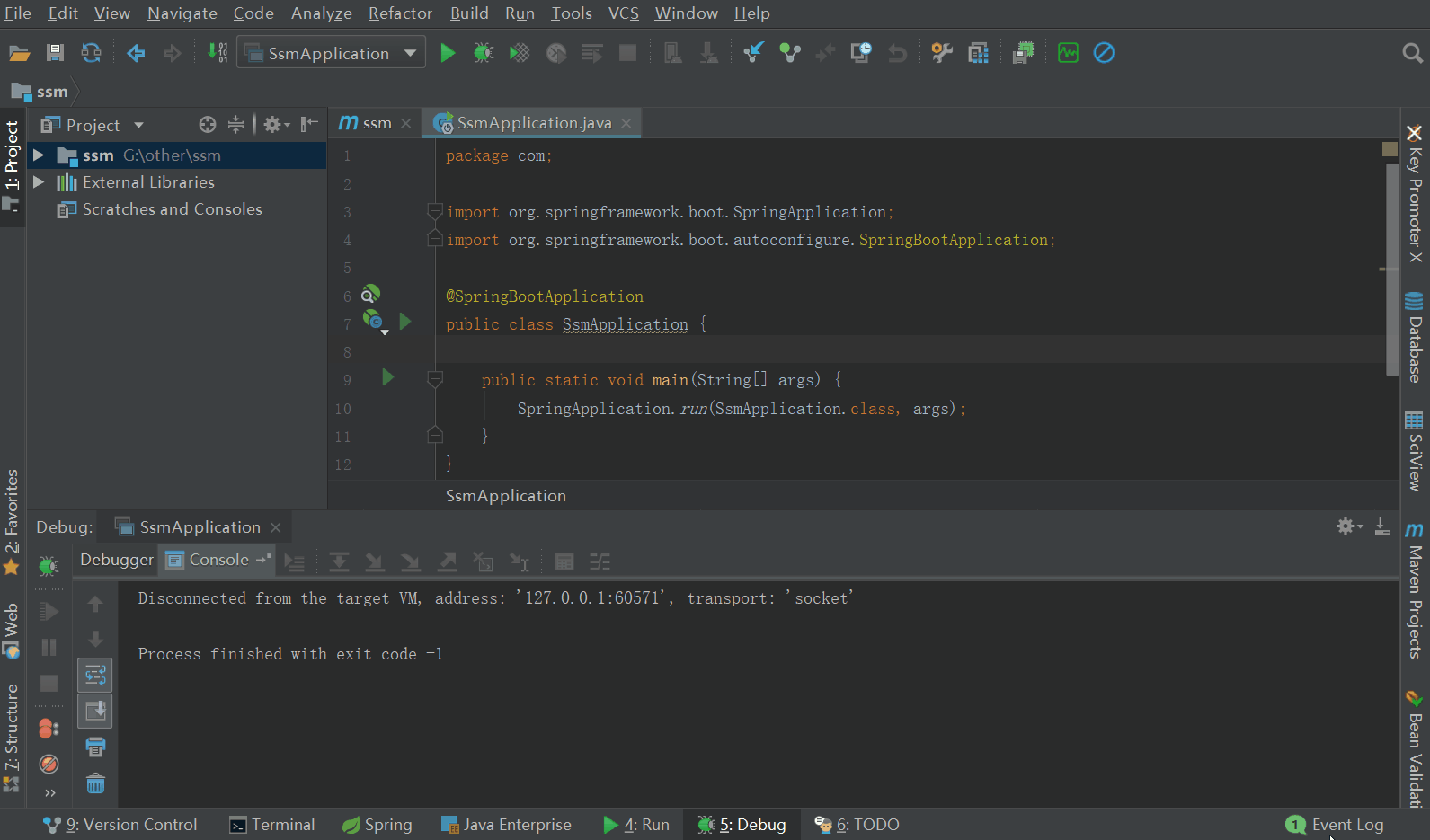Open the VCS menu
Viewport: 1430px width, 840px height.
point(623,13)
